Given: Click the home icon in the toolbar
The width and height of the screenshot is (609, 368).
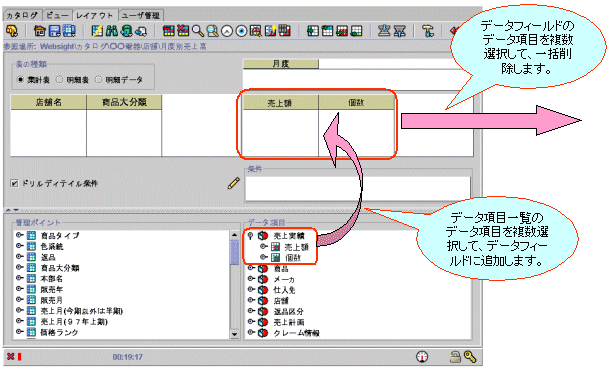Looking at the screenshot, I should pyautogui.click(x=40, y=31).
